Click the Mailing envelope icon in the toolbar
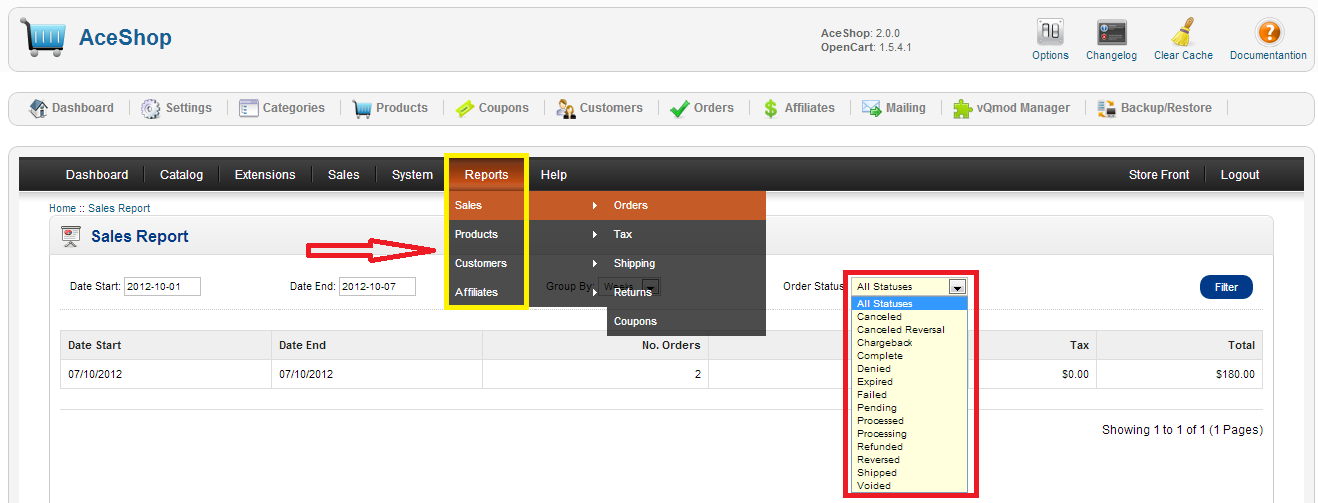 click(871, 108)
